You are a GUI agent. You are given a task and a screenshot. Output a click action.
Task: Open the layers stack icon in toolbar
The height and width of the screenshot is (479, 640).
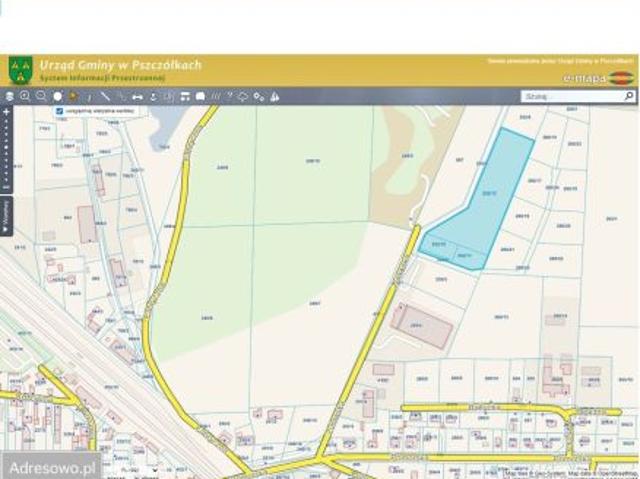tap(9, 96)
